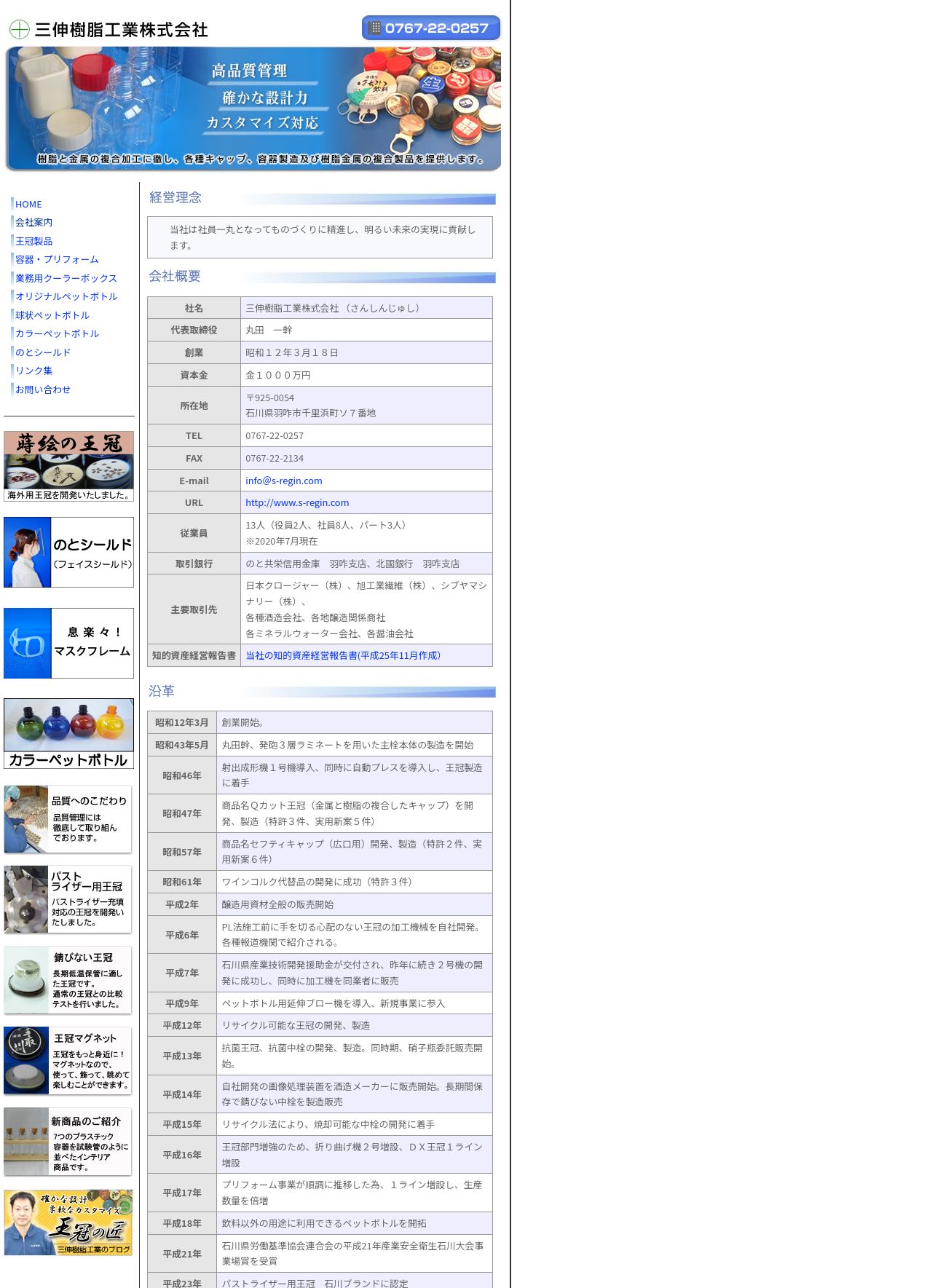
Task: Open the カラーペットボトル bottles banner
Action: pos(68,733)
